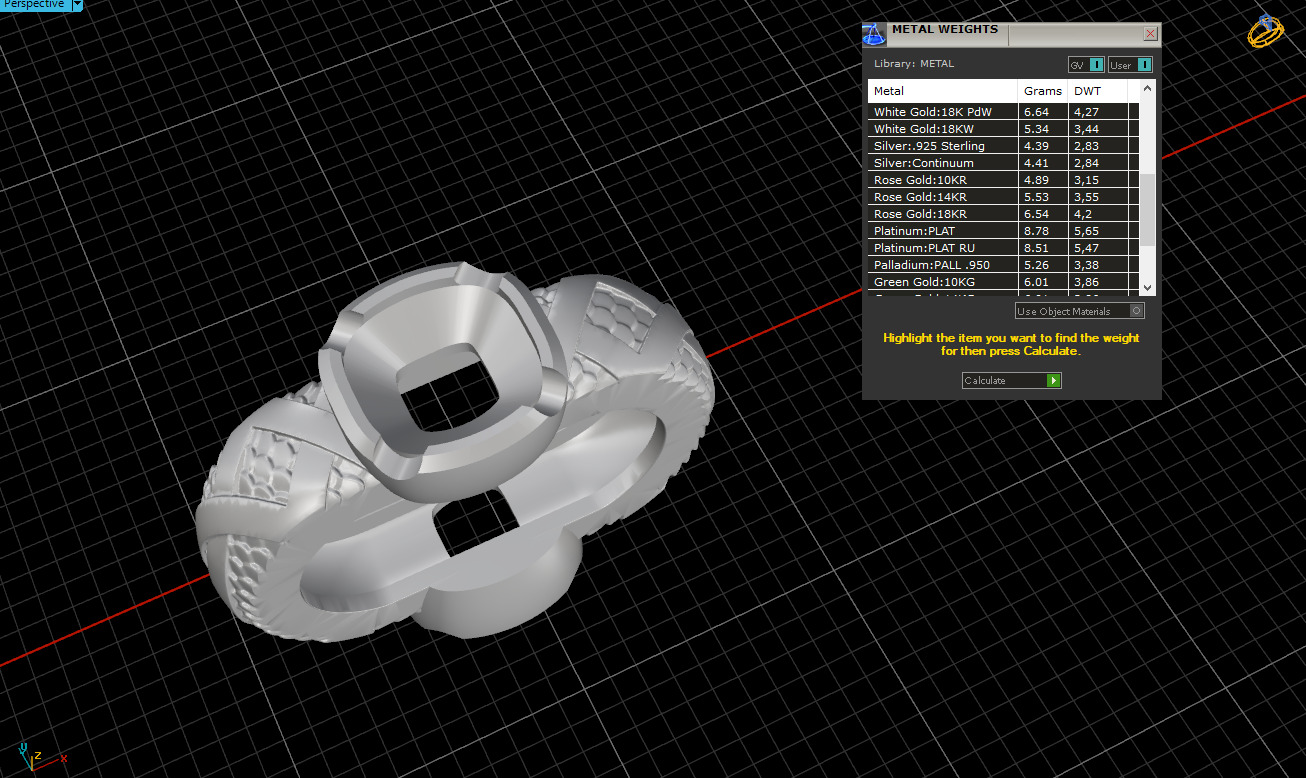1306x778 pixels.
Task: Click the Library: METAL label
Action: 914,64
